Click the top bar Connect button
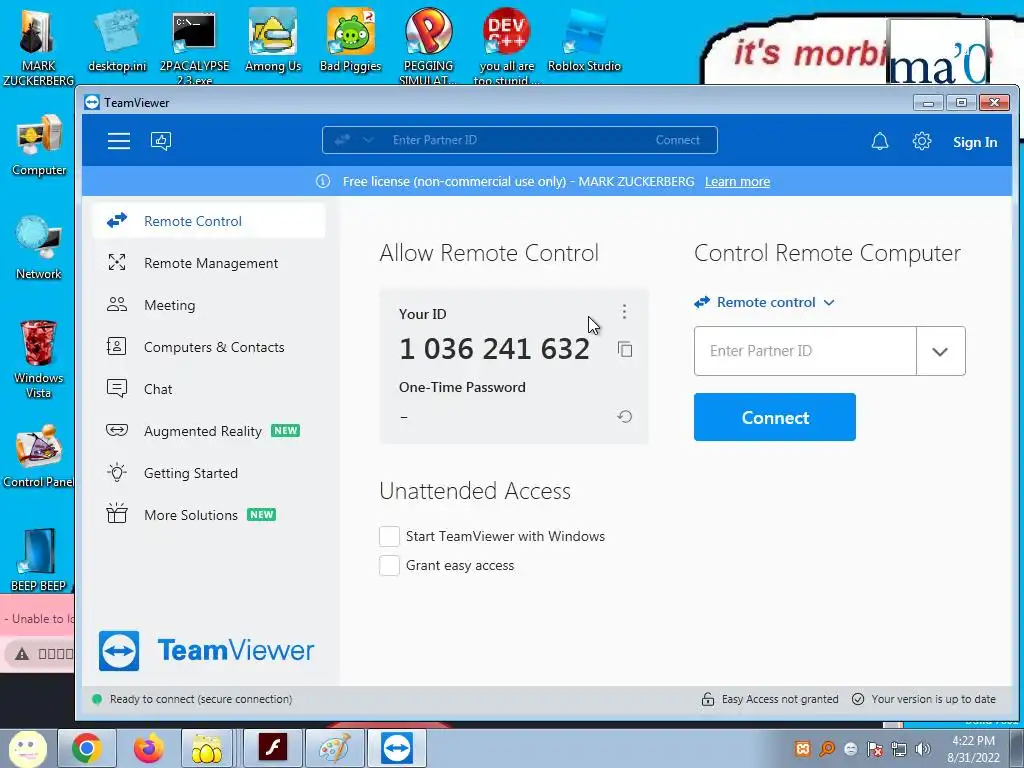This screenshot has height=768, width=1024. click(677, 140)
